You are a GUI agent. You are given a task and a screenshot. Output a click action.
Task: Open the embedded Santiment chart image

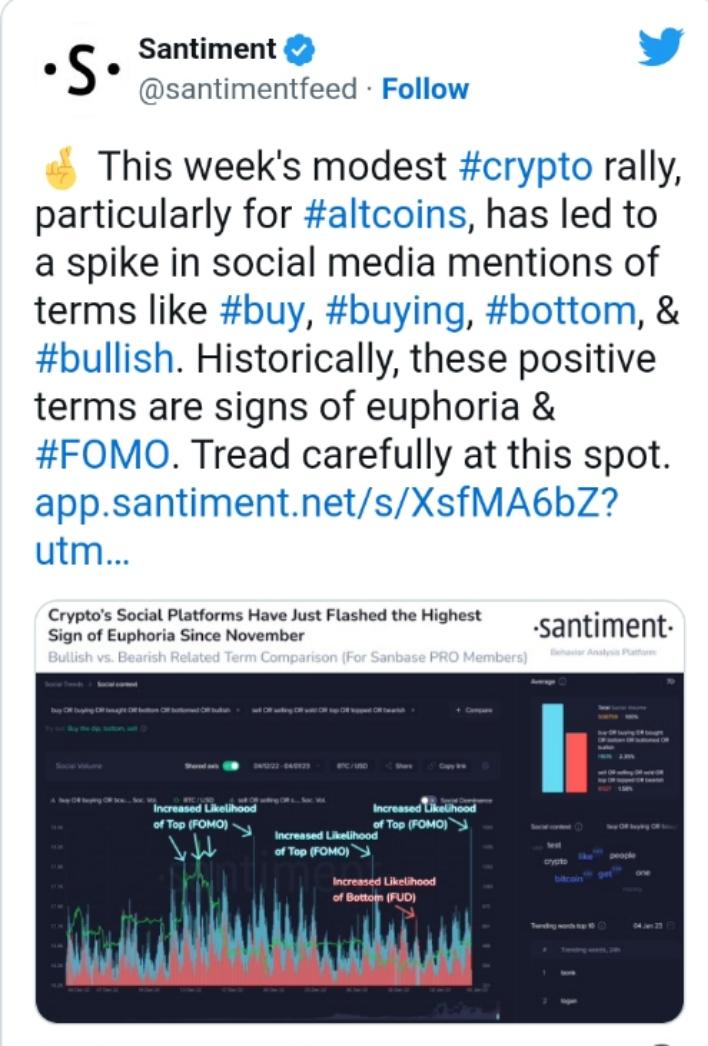coord(360,811)
